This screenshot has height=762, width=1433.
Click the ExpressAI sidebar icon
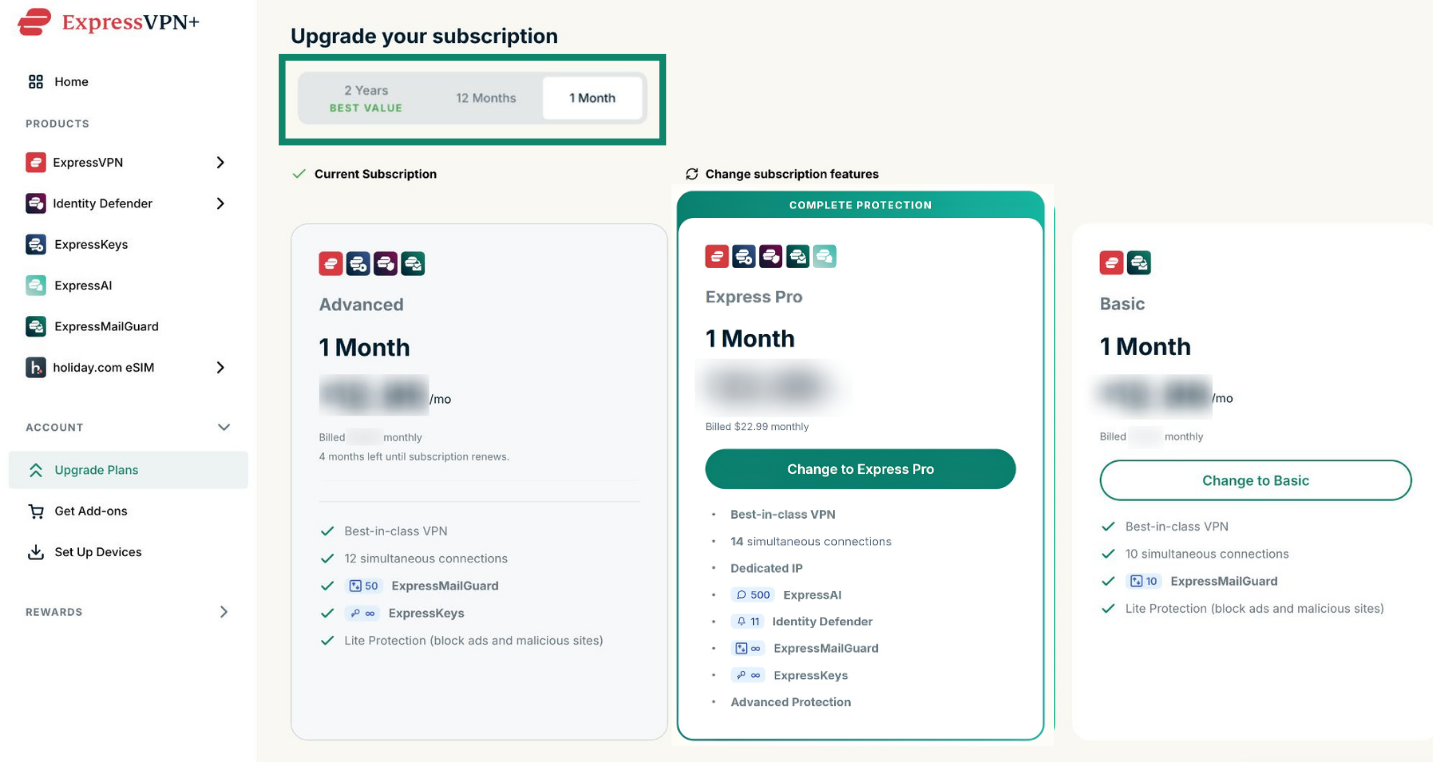point(36,285)
